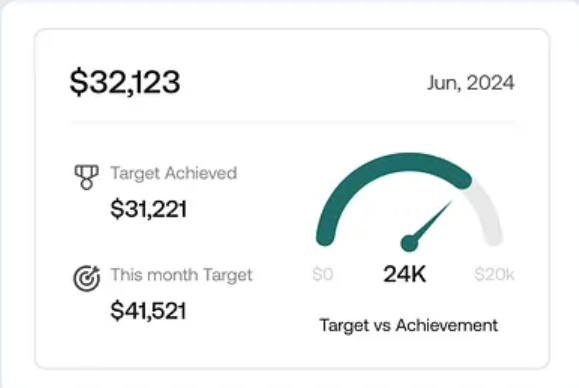Click the gauge needle pivot circle

pyautogui.click(x=409, y=243)
